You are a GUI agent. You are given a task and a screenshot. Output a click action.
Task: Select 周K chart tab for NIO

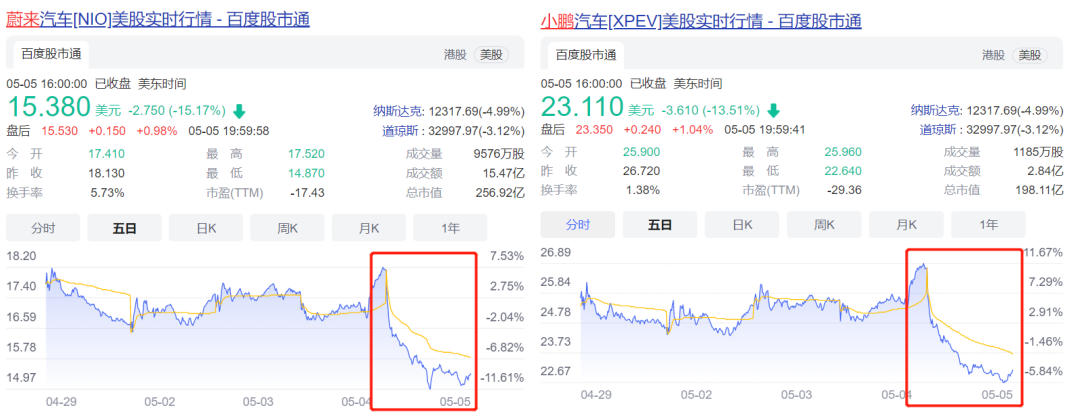(287, 228)
